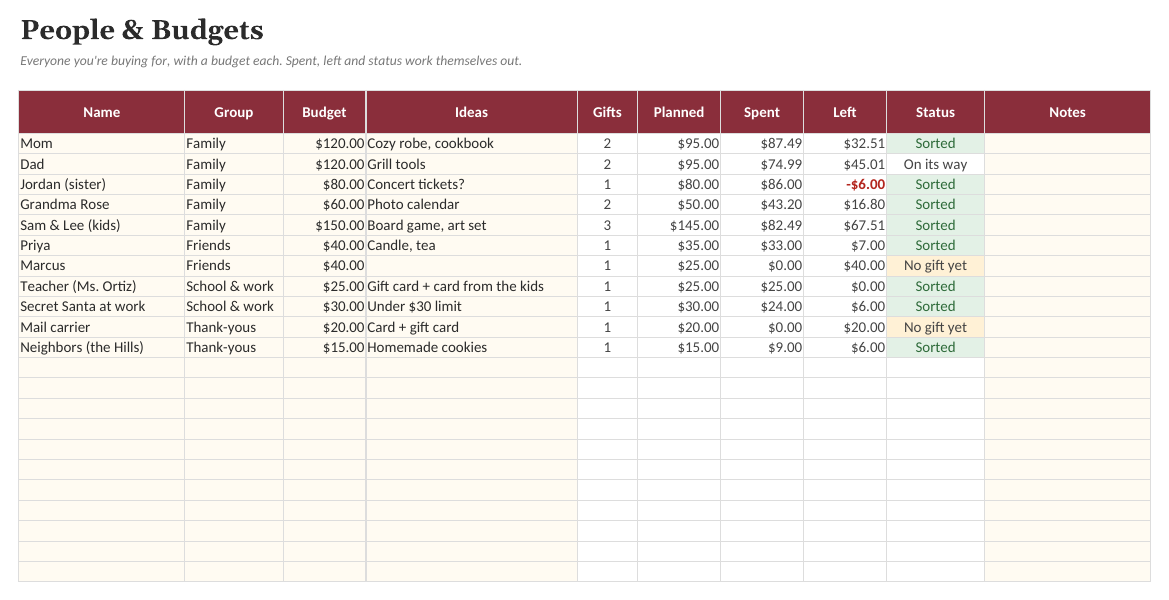Select the $7.00 left cell
This screenshot has height=600, width=1169.
845,245
